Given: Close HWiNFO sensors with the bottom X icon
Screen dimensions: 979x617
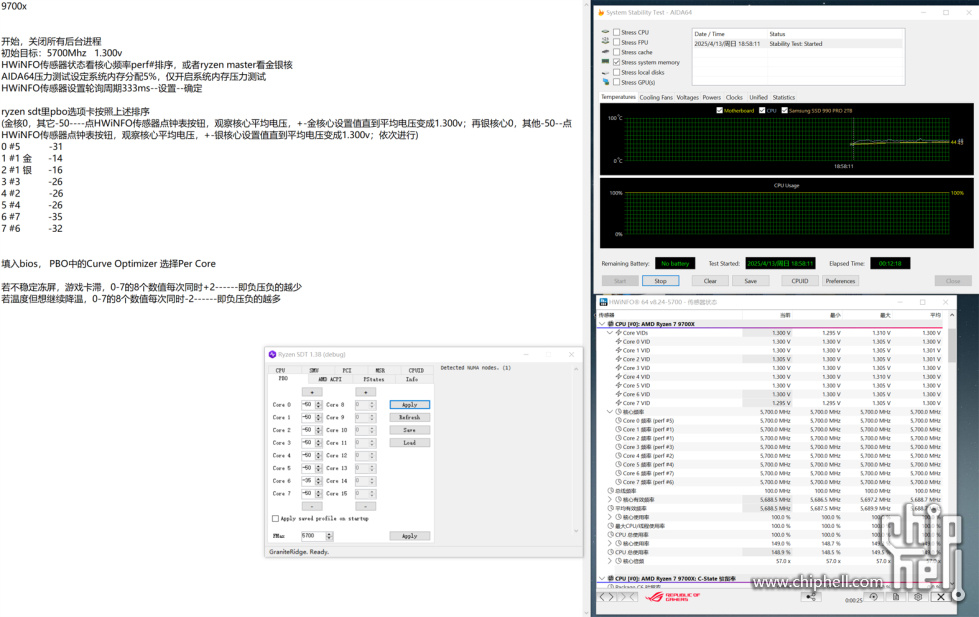Looking at the screenshot, I should click(941, 597).
